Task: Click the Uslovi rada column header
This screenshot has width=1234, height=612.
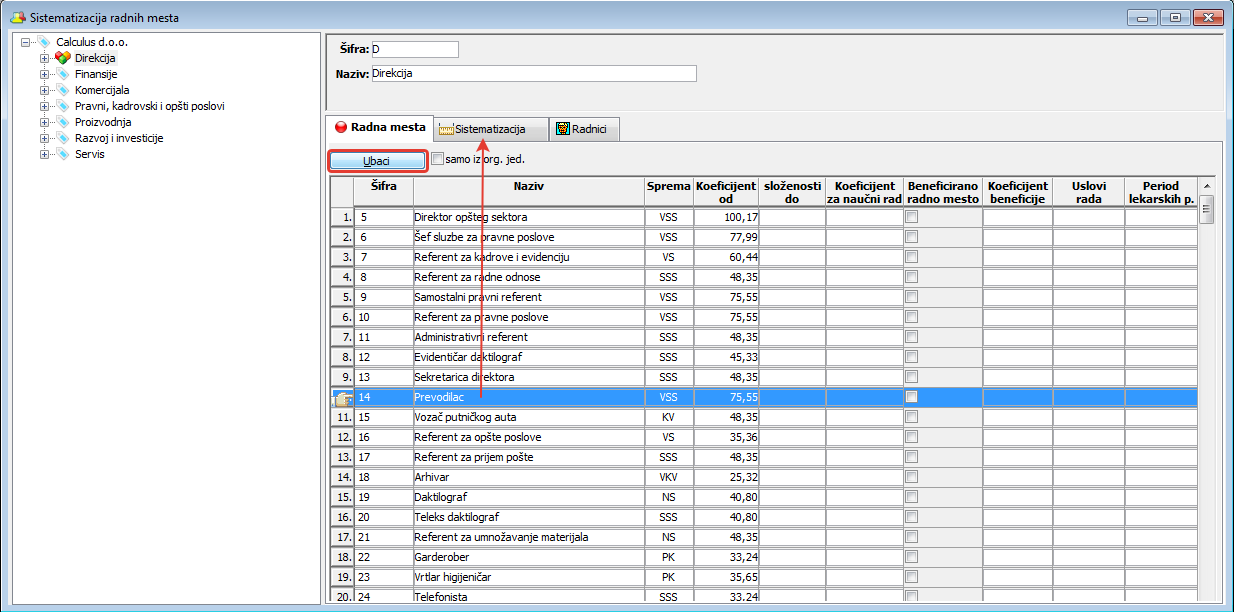Action: tap(1088, 193)
